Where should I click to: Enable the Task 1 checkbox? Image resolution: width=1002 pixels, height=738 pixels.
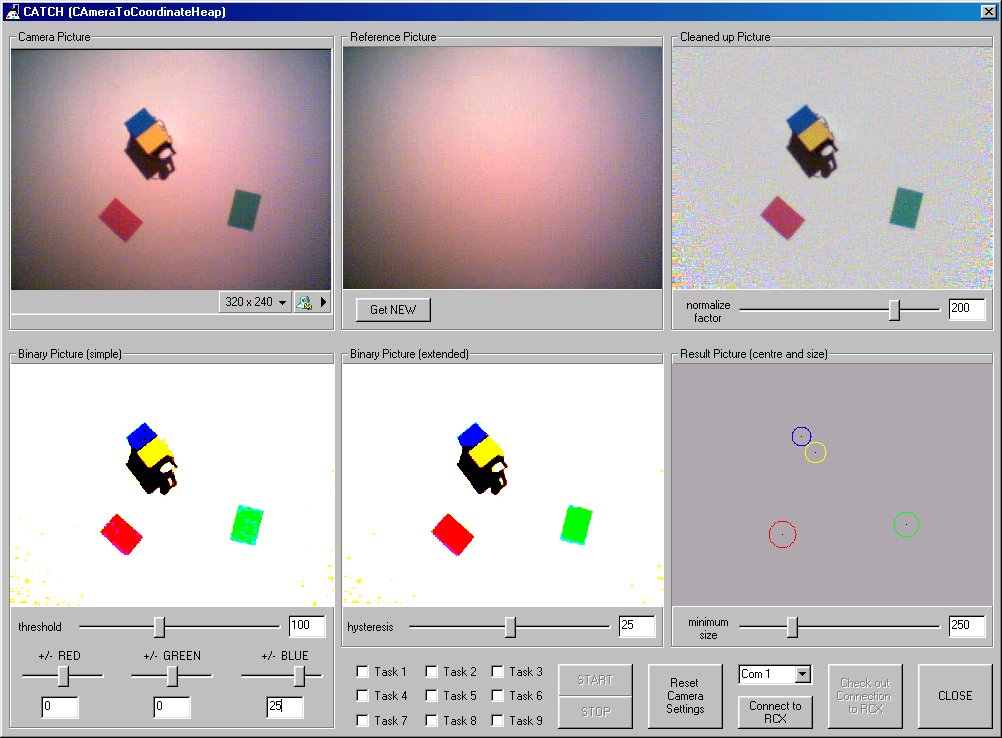tap(363, 672)
